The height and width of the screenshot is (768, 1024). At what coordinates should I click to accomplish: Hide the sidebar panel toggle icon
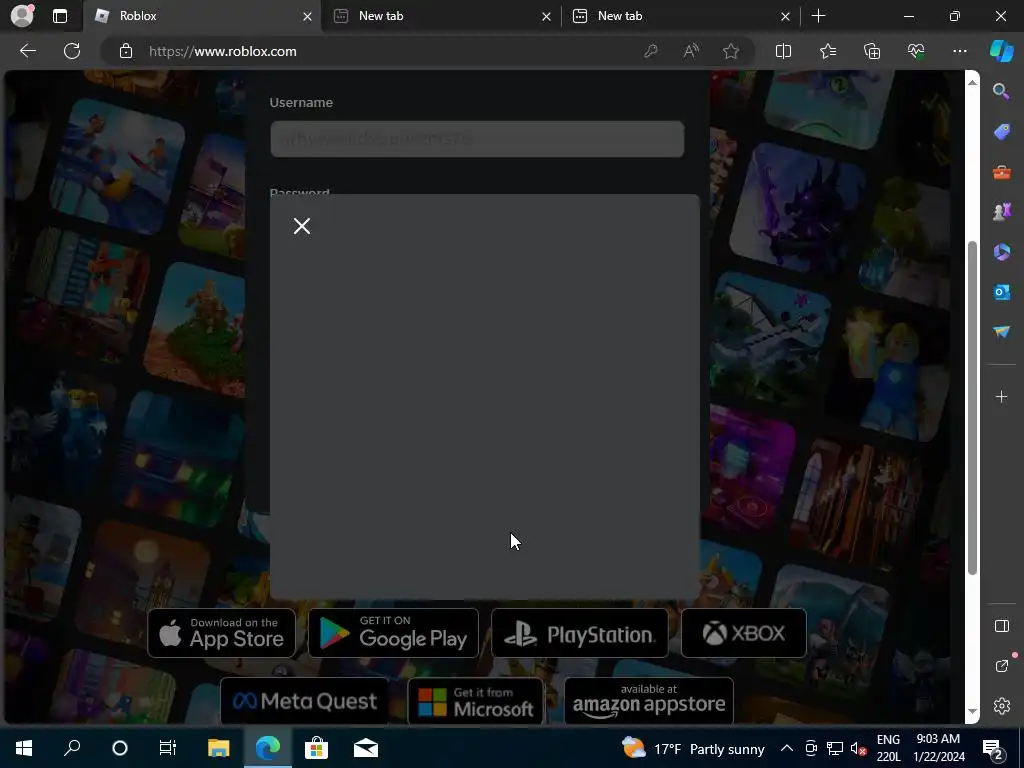click(x=1001, y=626)
